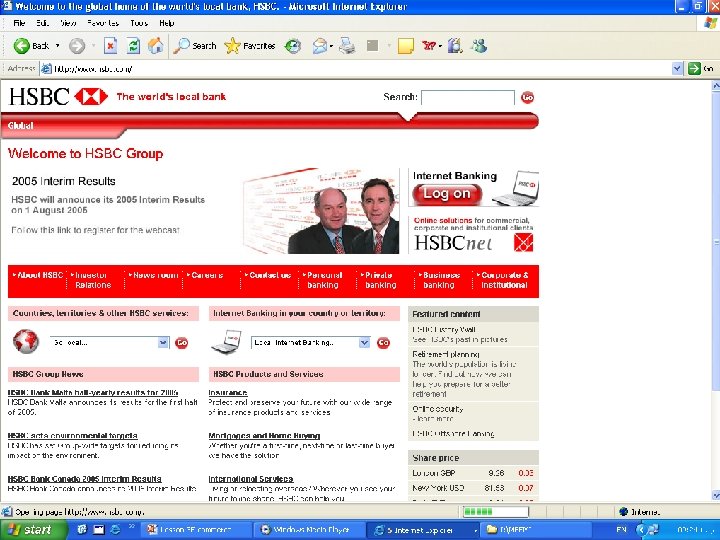Click the two executives photo

321,211
